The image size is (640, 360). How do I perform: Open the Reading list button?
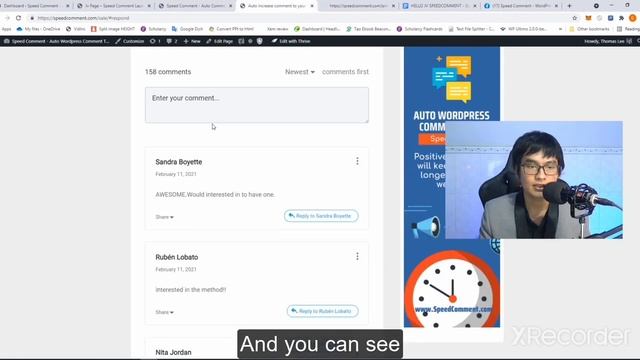point(628,29)
